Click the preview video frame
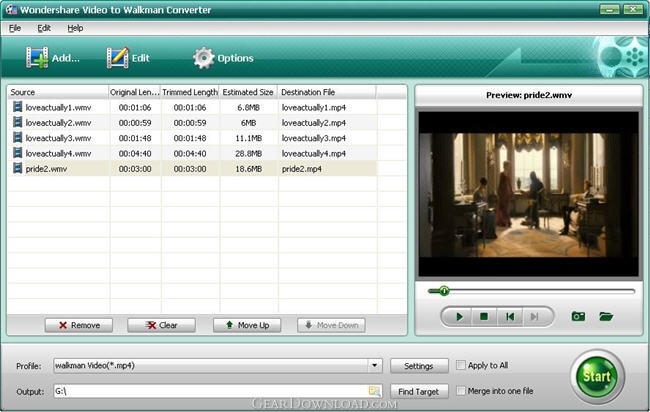Viewport: 650px width, 412px height. pyautogui.click(x=529, y=194)
